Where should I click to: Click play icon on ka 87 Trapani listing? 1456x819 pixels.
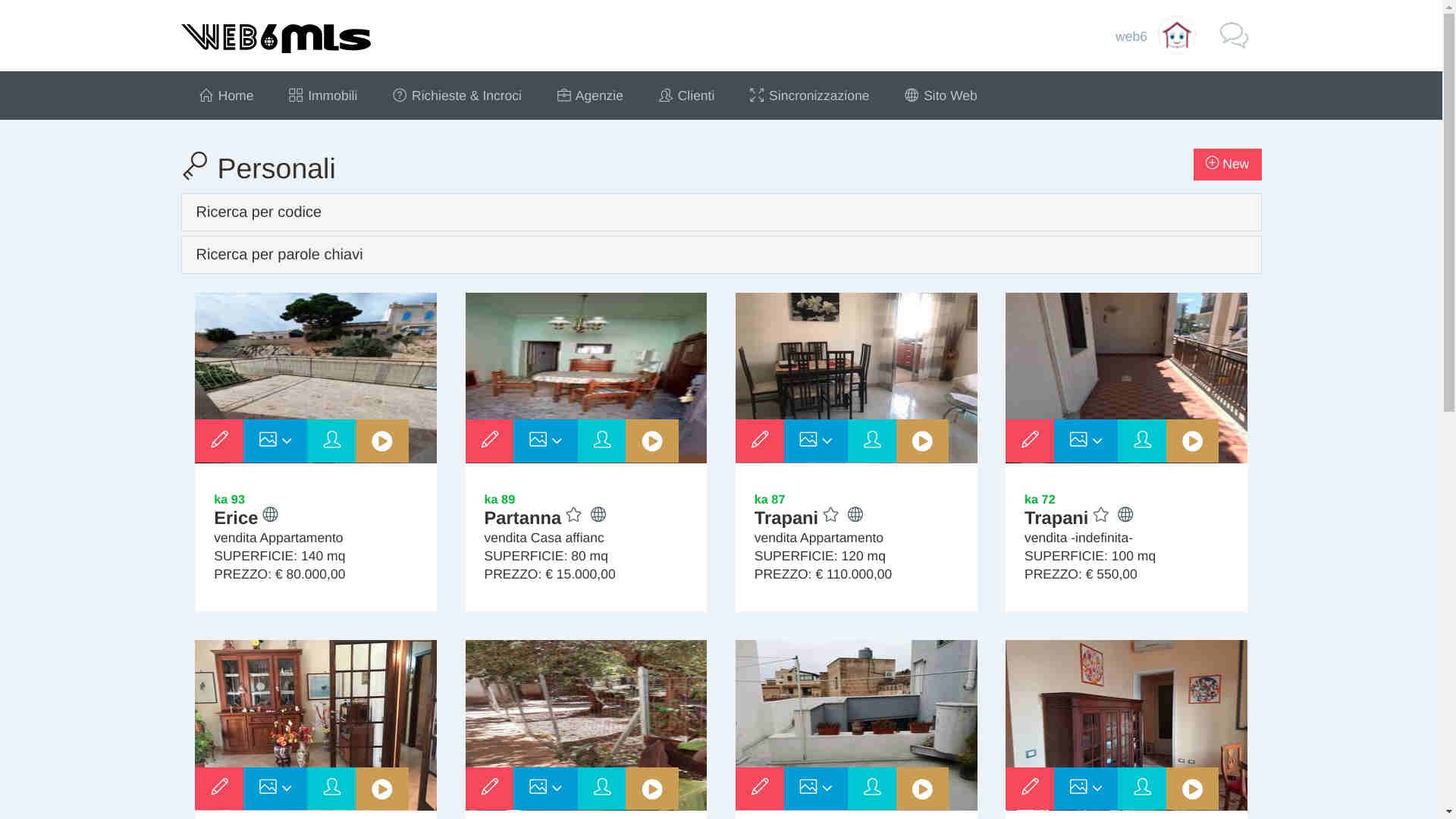point(922,441)
